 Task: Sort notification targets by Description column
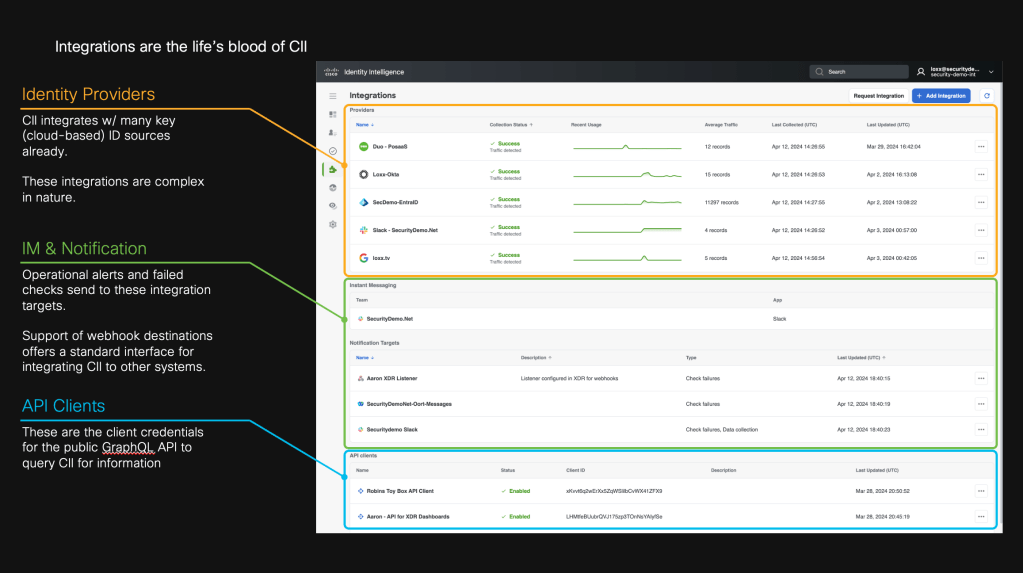point(538,357)
